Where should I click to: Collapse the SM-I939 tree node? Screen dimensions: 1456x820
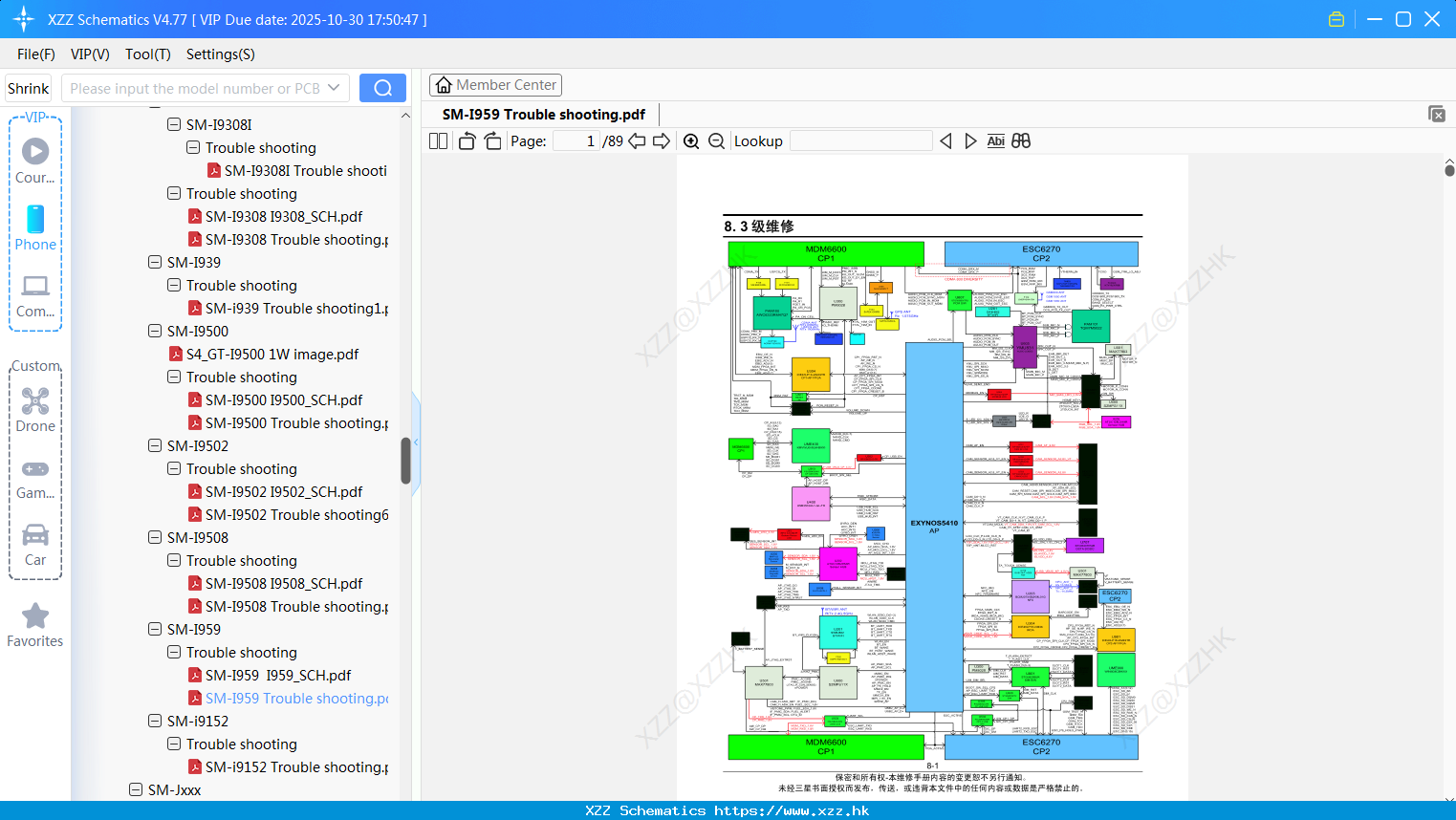(x=155, y=262)
